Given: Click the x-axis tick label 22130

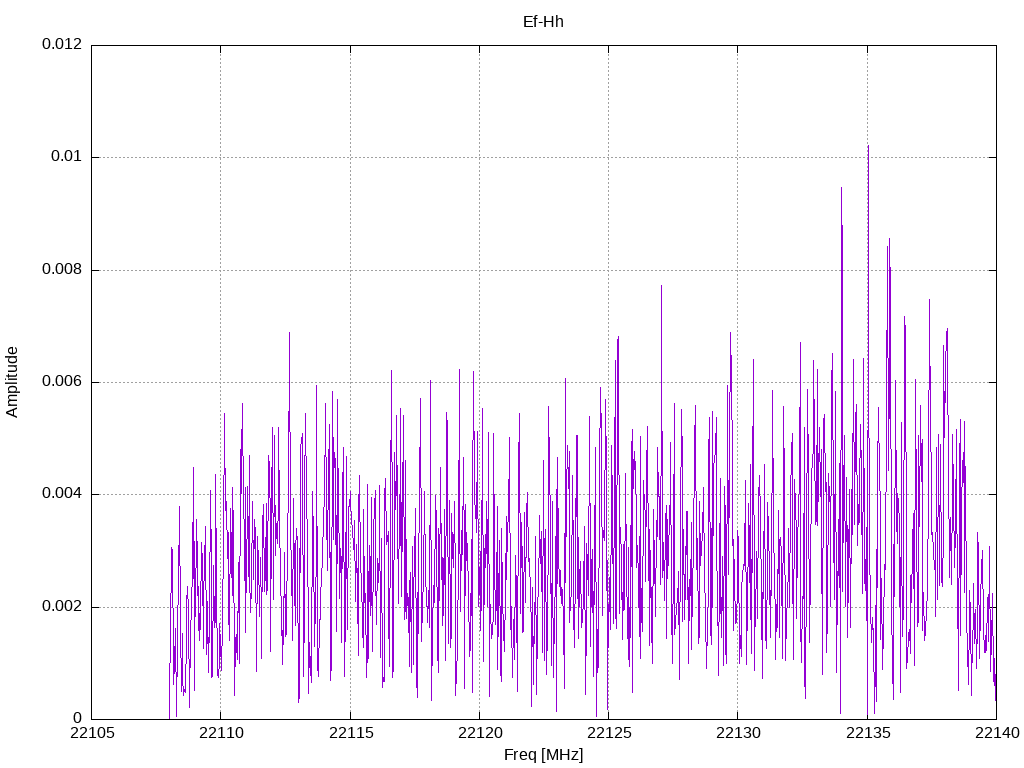Looking at the screenshot, I should click(x=739, y=733).
